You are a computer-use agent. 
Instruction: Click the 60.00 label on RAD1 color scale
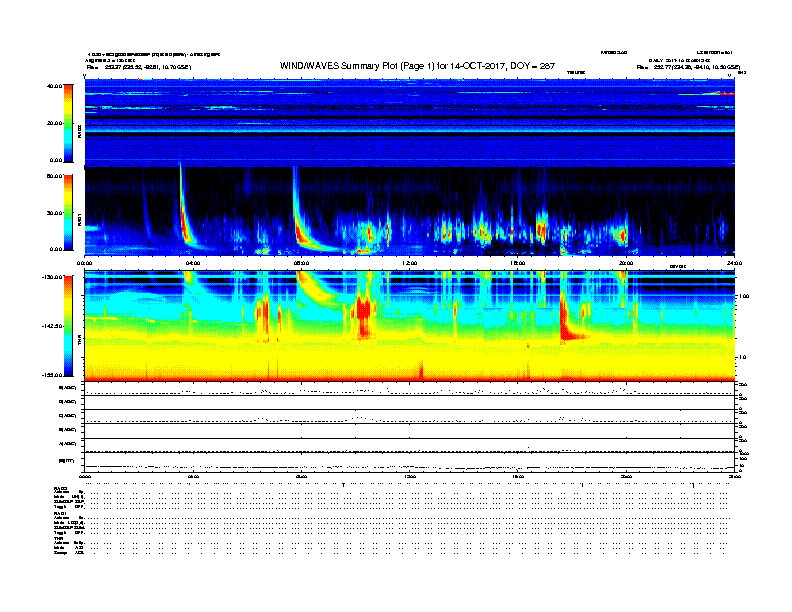click(55, 176)
